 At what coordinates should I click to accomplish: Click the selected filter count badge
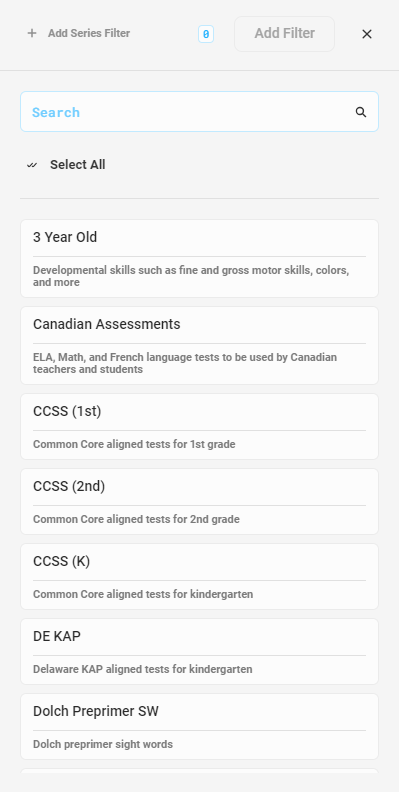[x=206, y=34]
